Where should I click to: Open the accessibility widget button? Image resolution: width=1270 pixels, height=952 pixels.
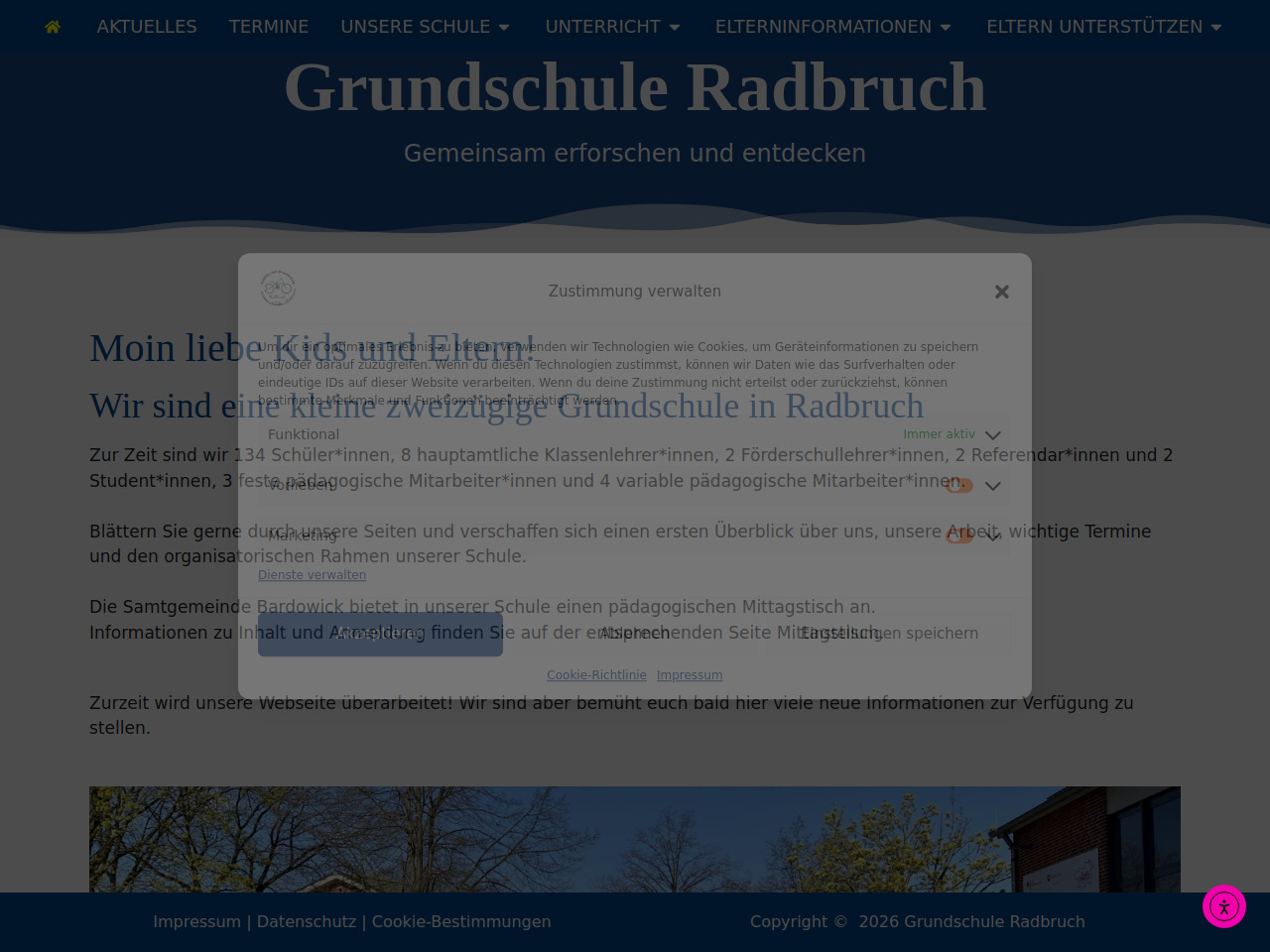tap(1224, 906)
